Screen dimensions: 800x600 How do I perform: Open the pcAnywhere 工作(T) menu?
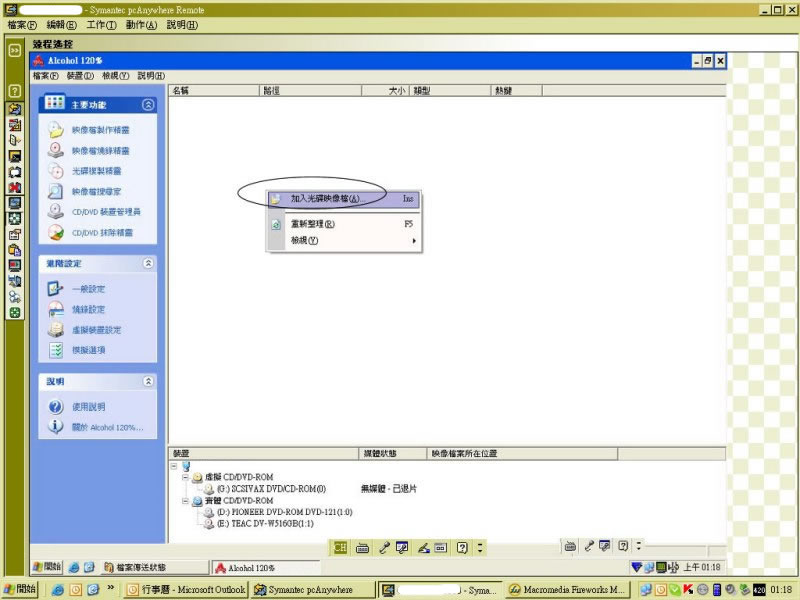(x=102, y=24)
